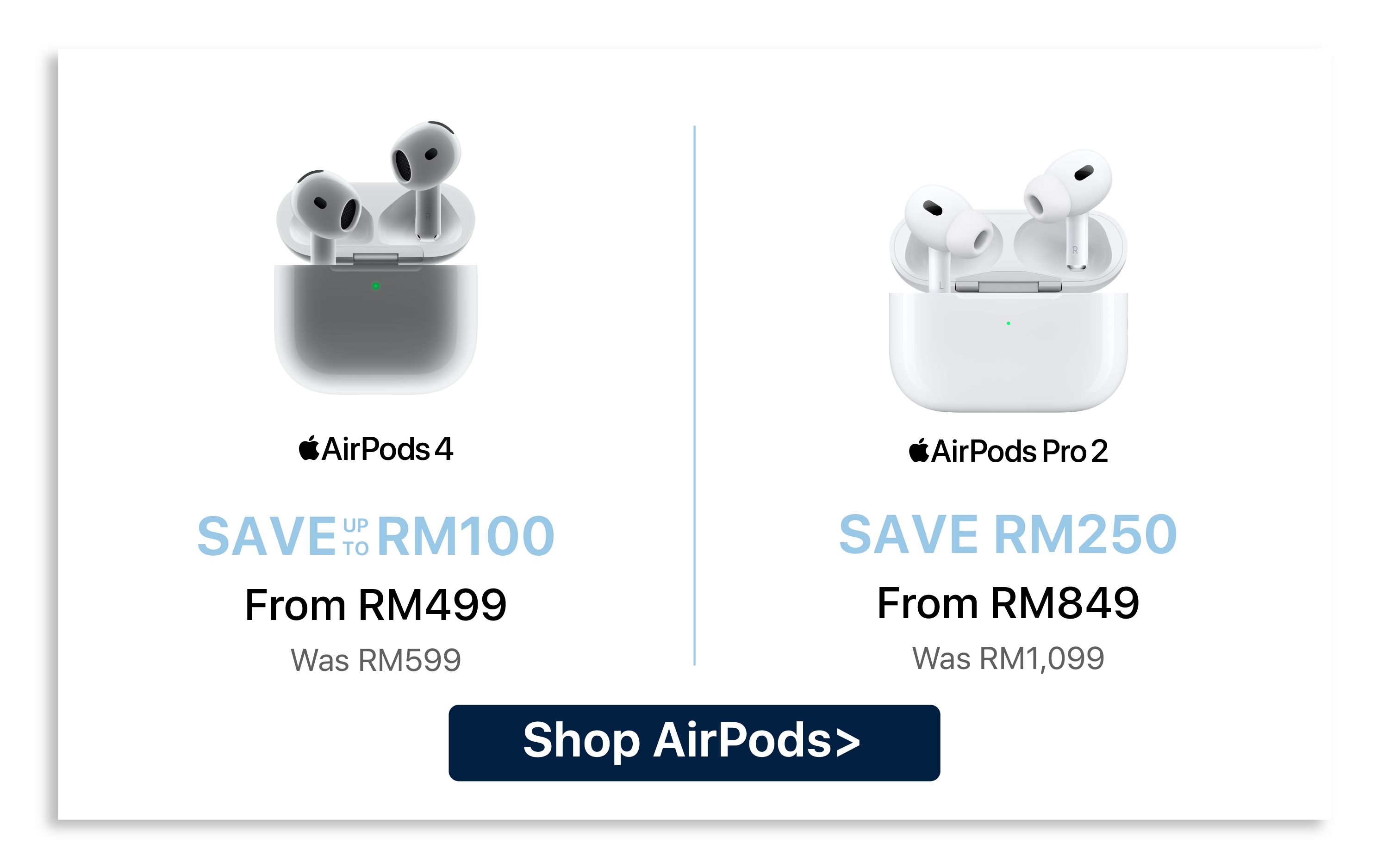Click the green light on AirPods 4 case

coord(375,286)
